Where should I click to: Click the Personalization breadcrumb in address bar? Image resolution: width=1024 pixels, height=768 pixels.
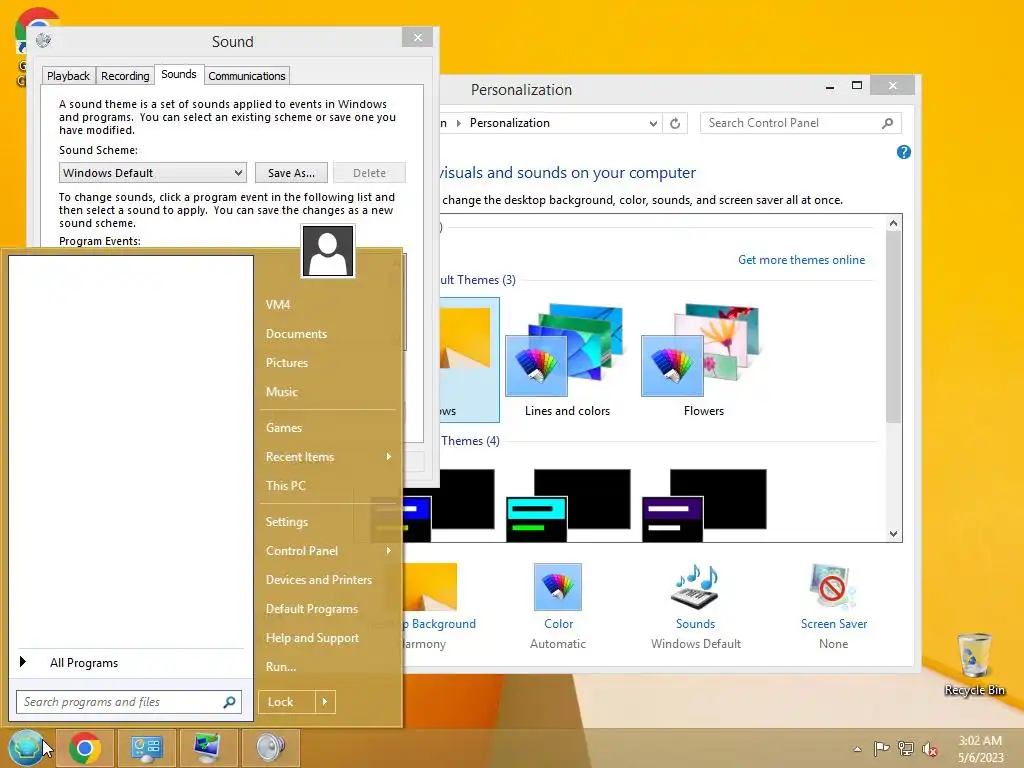(x=509, y=123)
